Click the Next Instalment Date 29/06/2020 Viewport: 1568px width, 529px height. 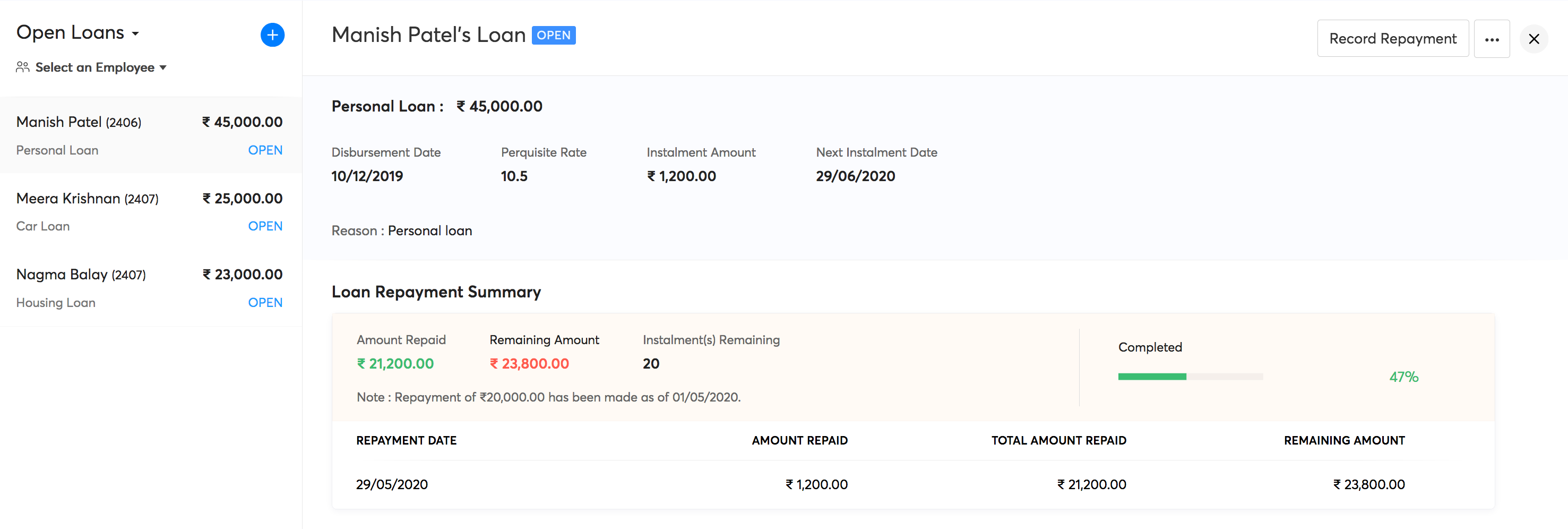click(x=855, y=176)
